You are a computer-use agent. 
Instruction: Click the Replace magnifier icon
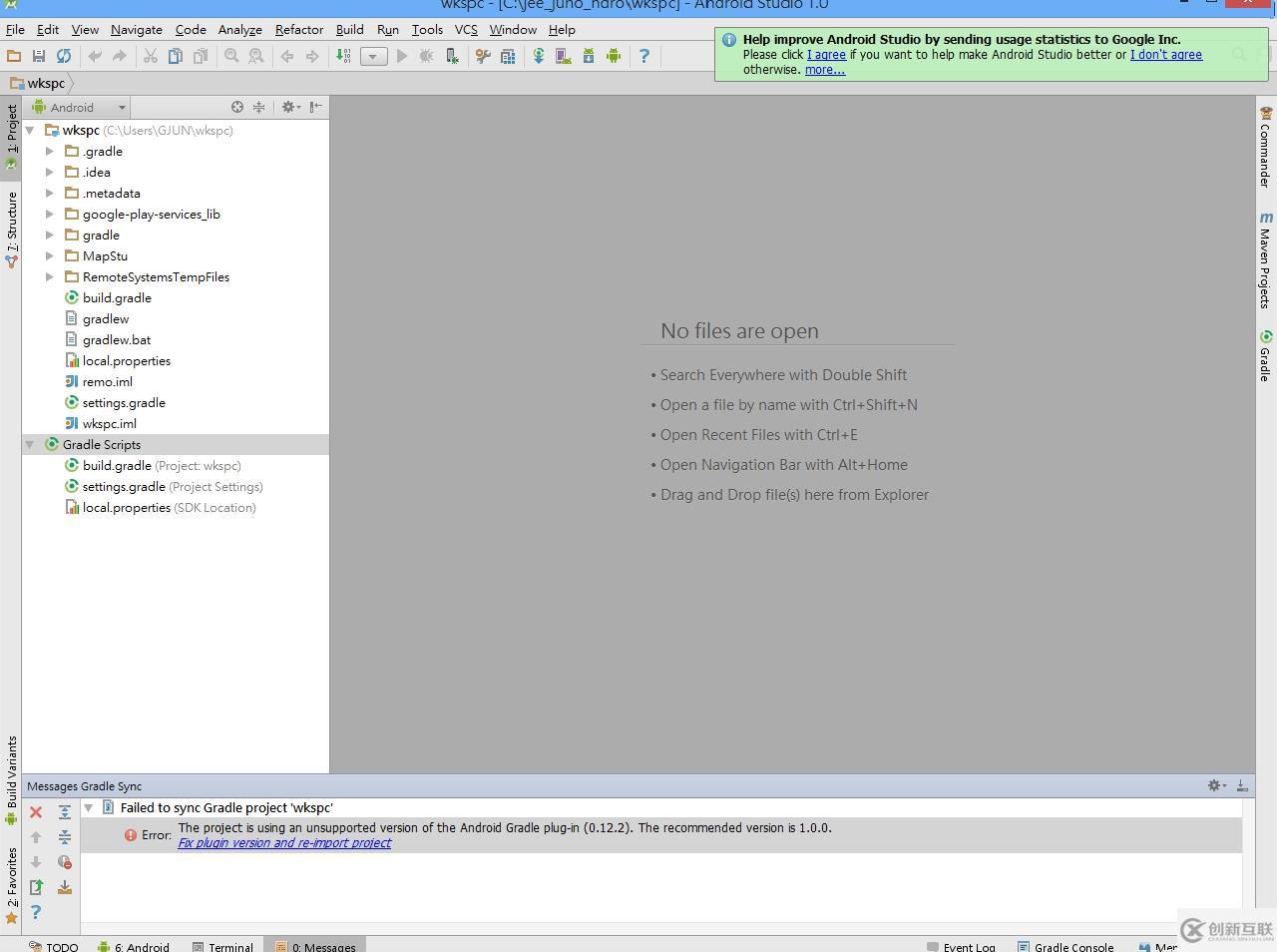tap(256, 56)
